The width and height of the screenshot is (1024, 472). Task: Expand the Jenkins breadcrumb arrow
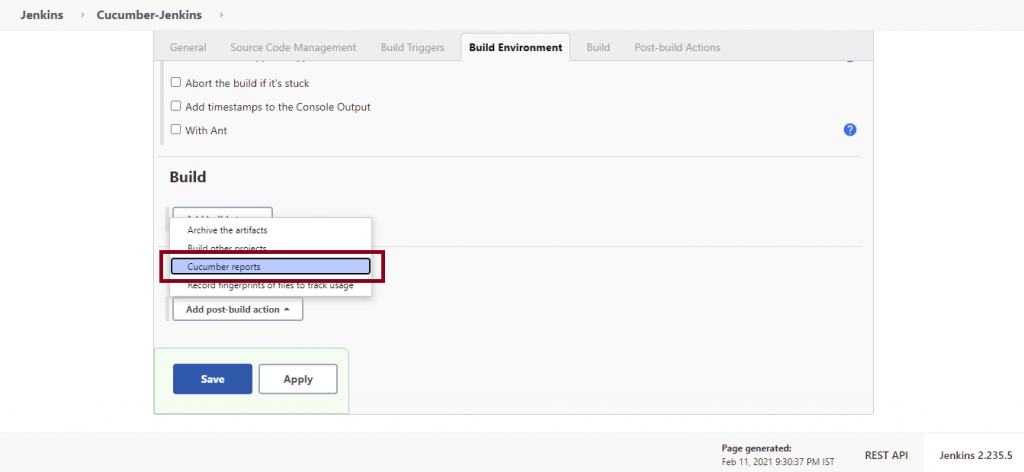[x=83, y=14]
